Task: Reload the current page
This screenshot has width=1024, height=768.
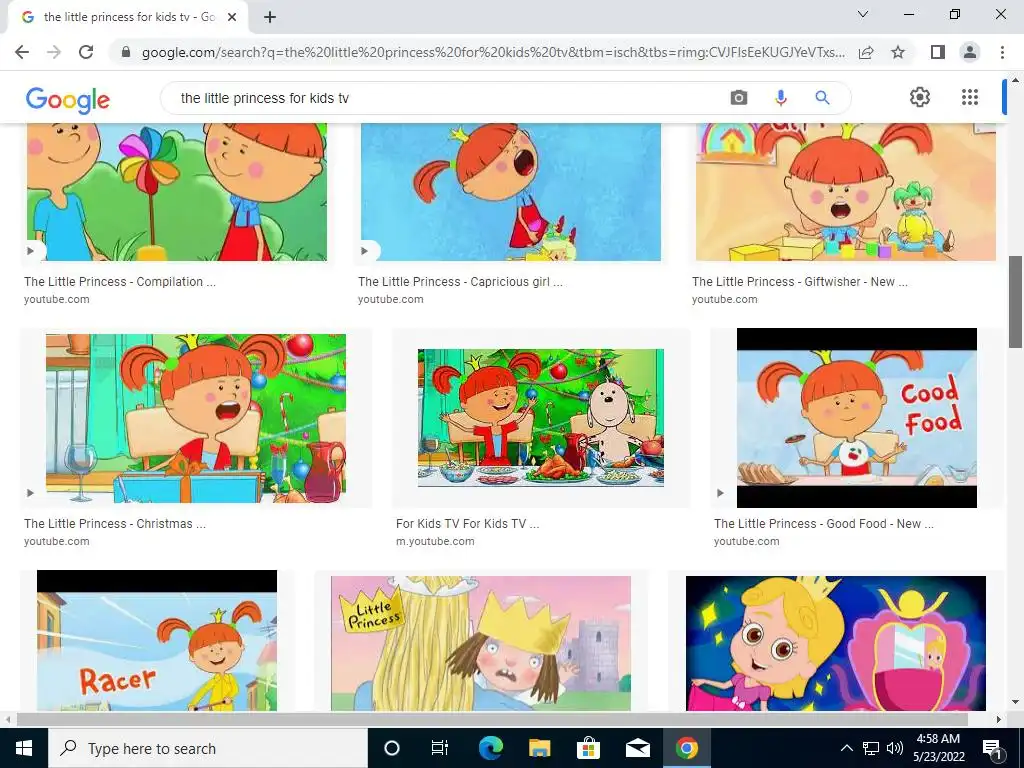Action: [86, 52]
